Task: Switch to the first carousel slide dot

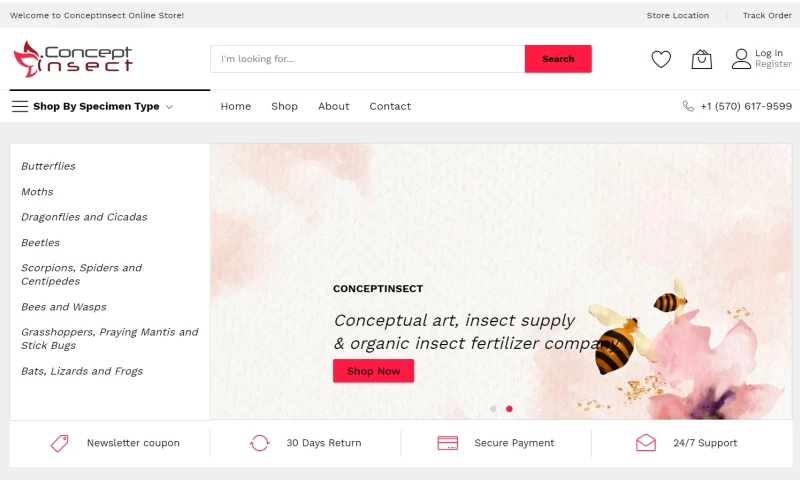Action: point(493,409)
